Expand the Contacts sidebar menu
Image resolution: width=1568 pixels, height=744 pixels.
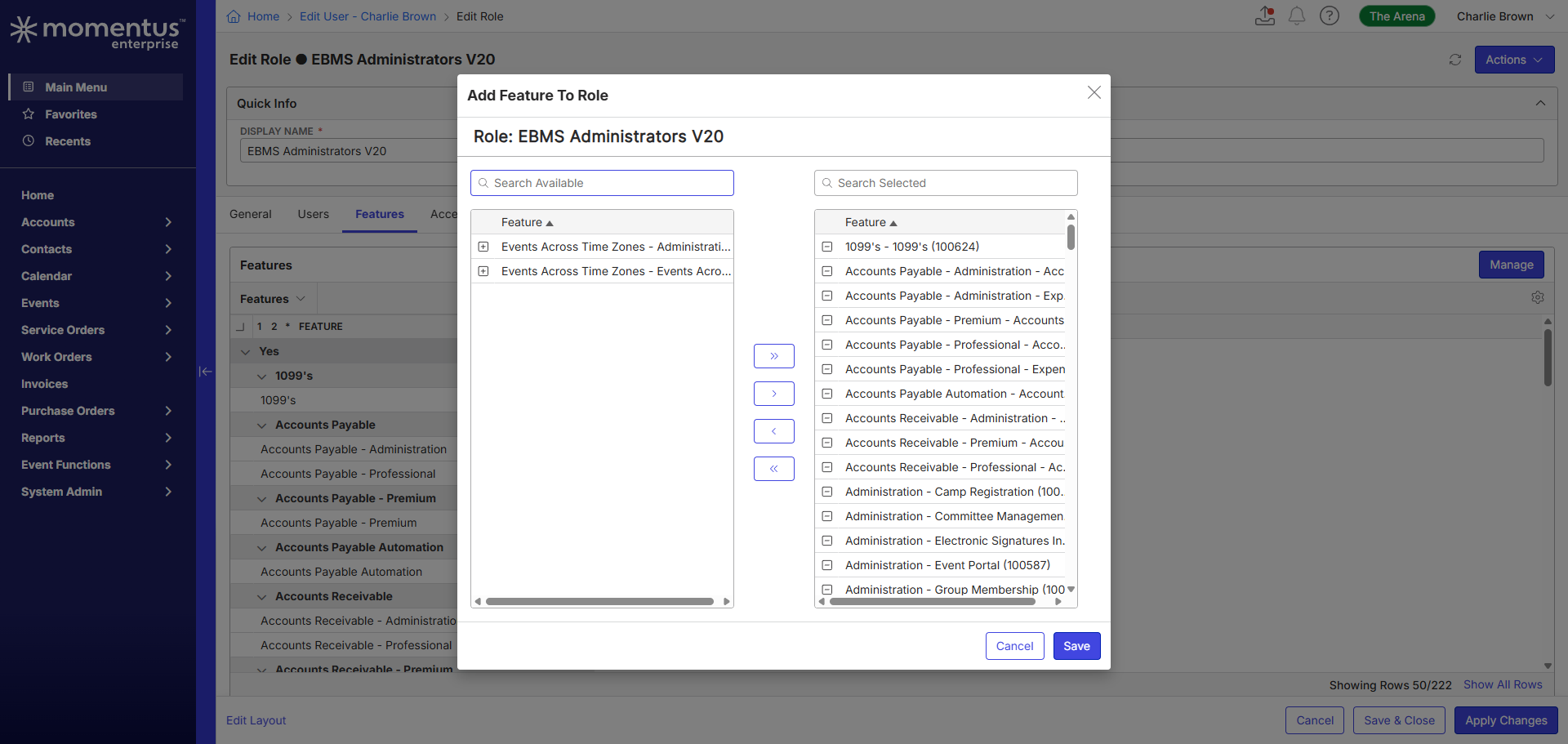[x=168, y=249]
